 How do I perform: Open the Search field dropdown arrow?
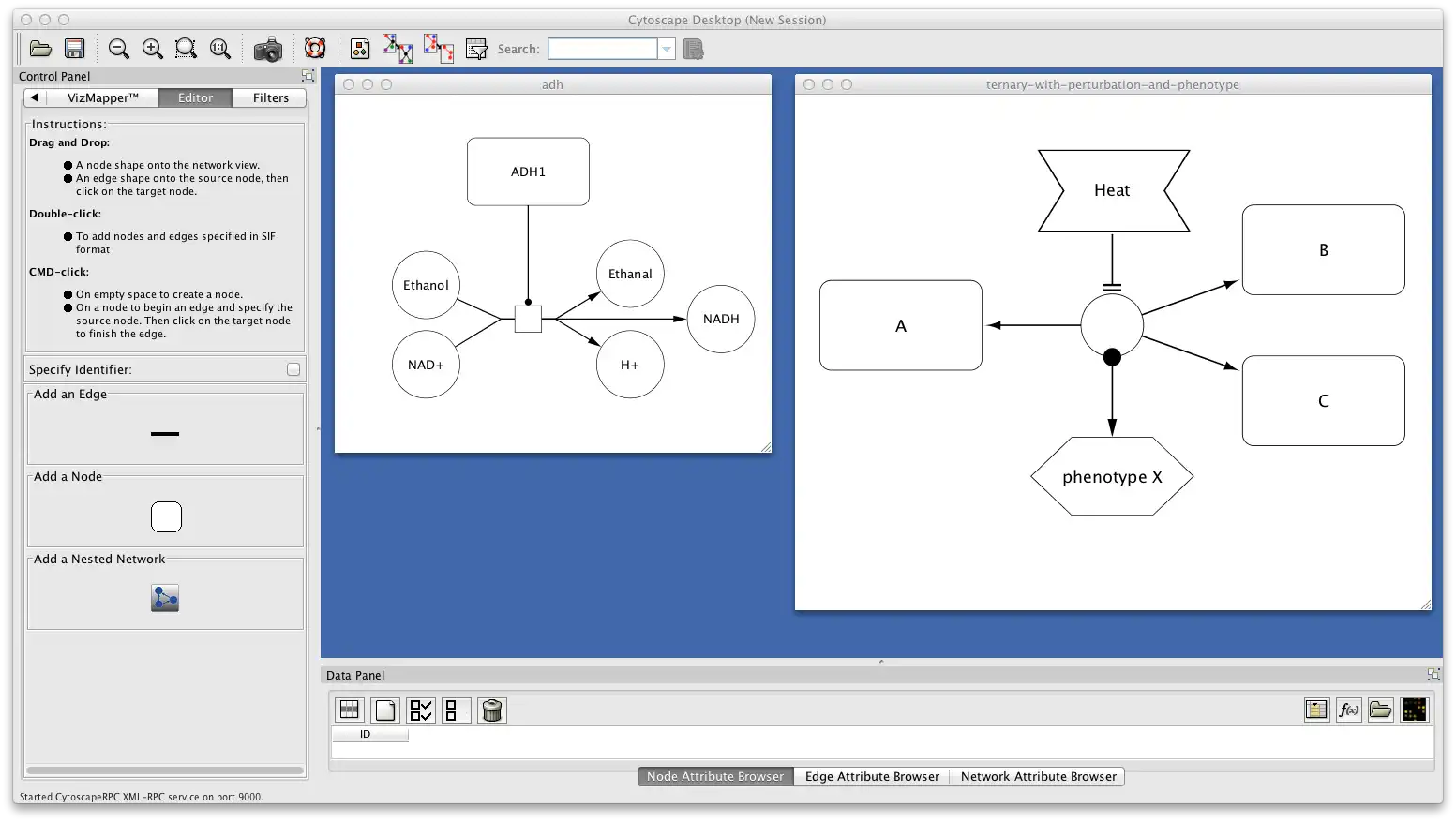pyautogui.click(x=667, y=49)
